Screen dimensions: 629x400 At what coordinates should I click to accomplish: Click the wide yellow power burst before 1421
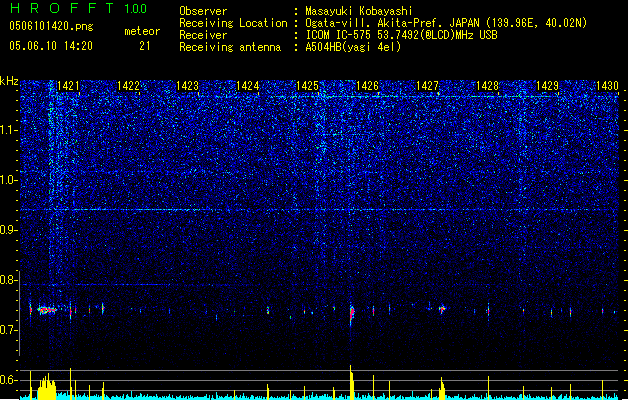tap(47, 387)
